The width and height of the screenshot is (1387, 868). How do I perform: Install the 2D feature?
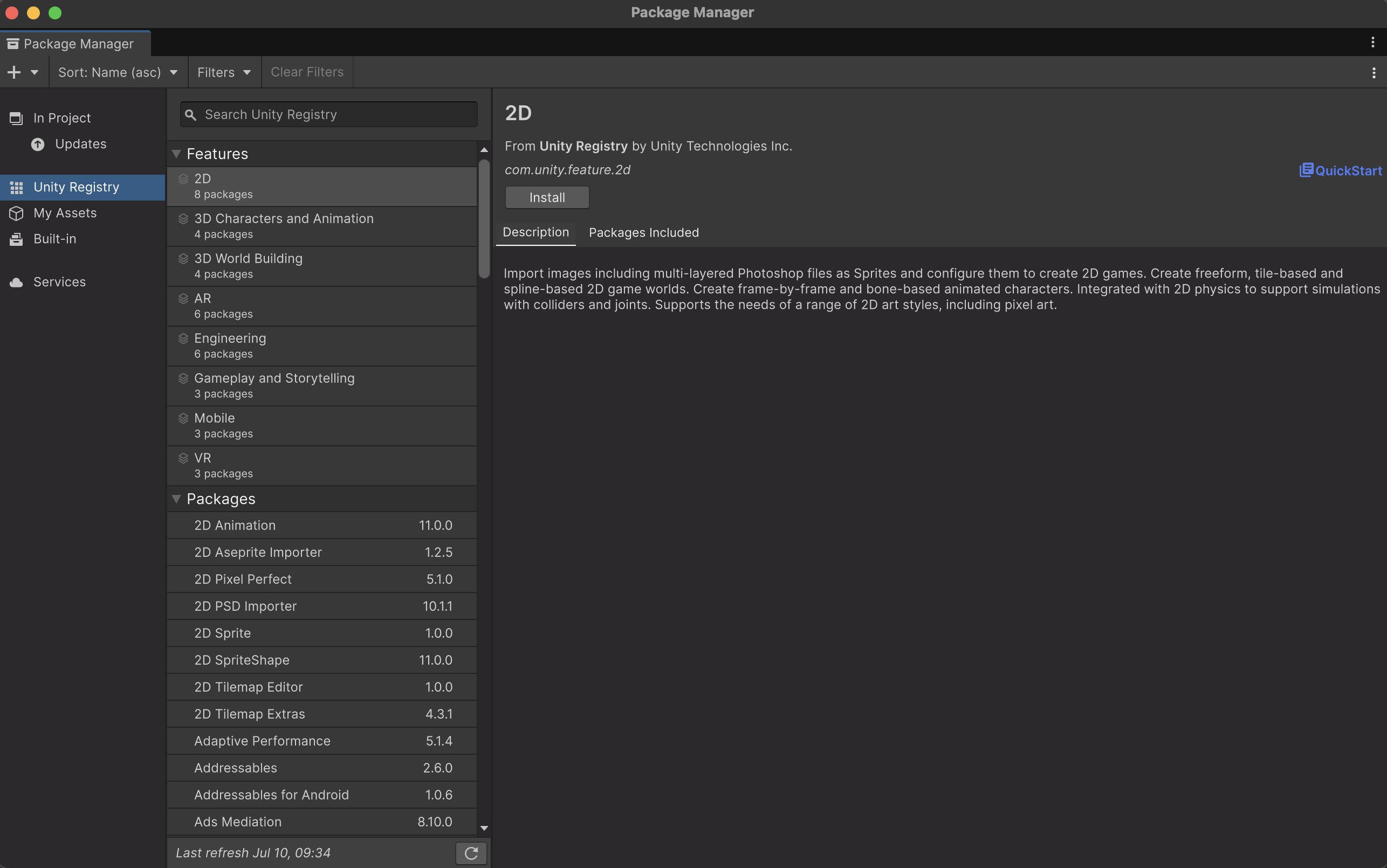[546, 197]
